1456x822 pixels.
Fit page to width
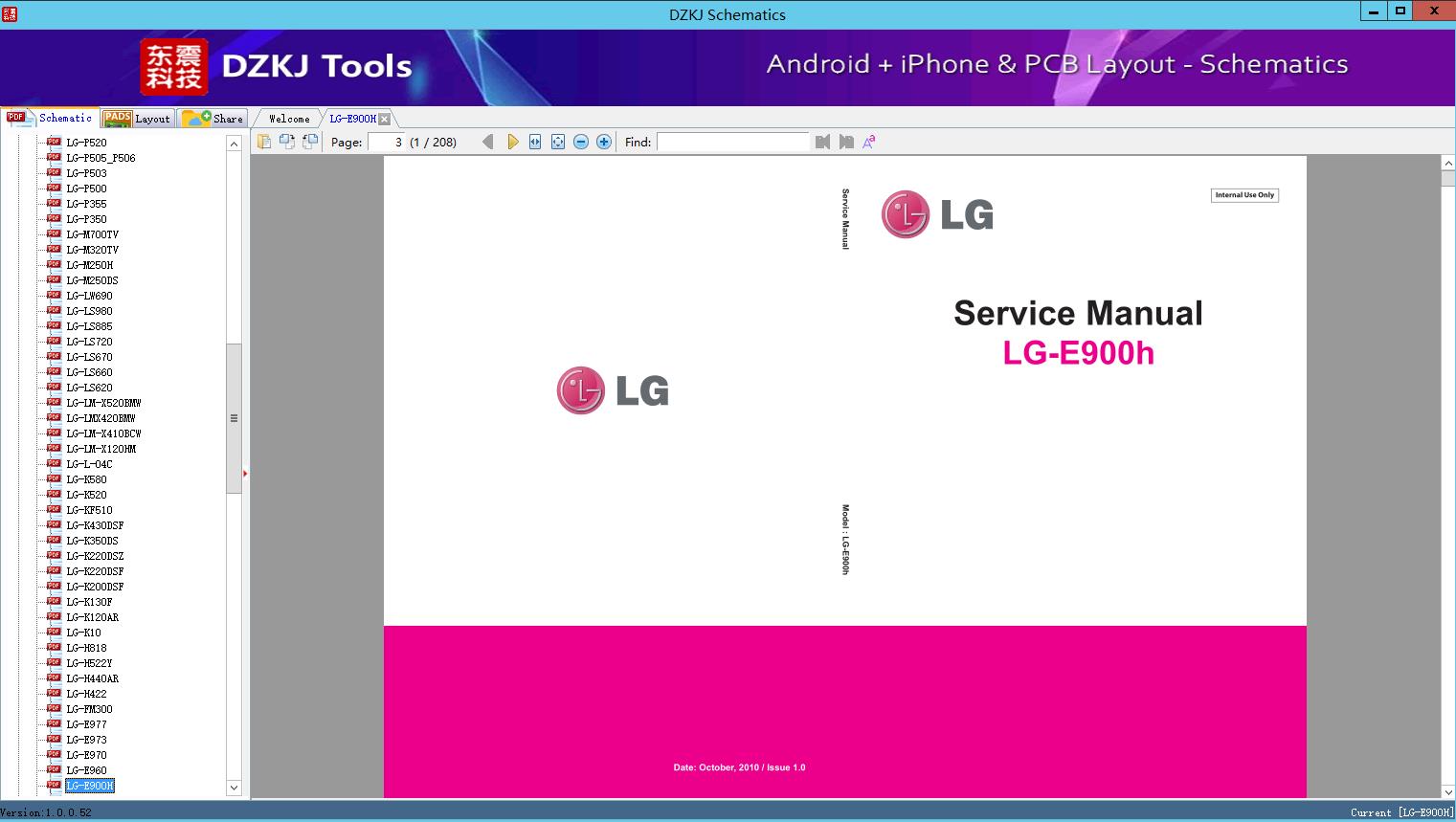pos(535,142)
